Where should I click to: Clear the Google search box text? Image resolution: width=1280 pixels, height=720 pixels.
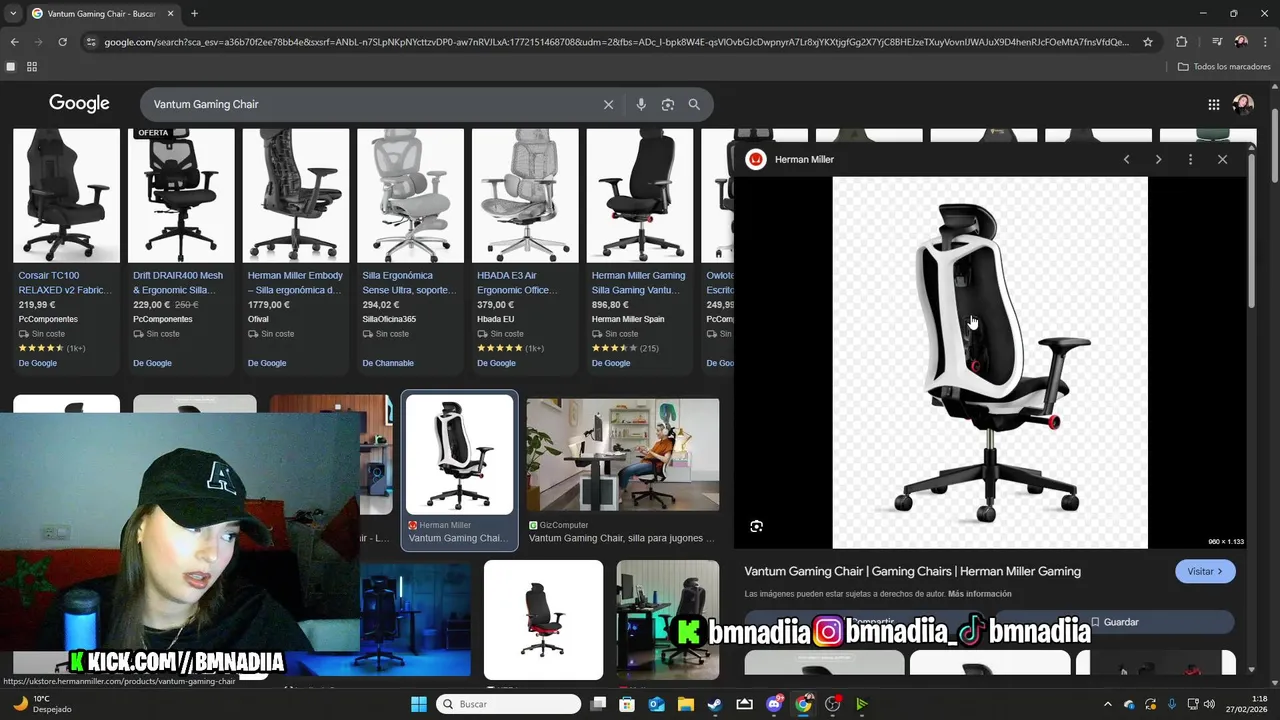[x=608, y=104]
